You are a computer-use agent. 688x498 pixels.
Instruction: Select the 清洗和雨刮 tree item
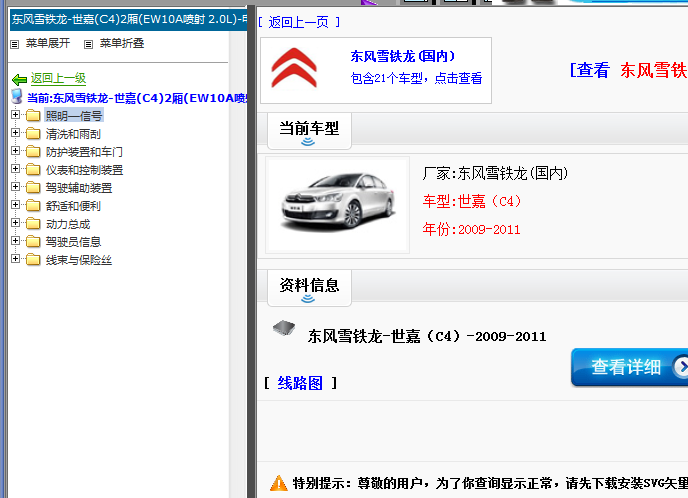(73, 134)
